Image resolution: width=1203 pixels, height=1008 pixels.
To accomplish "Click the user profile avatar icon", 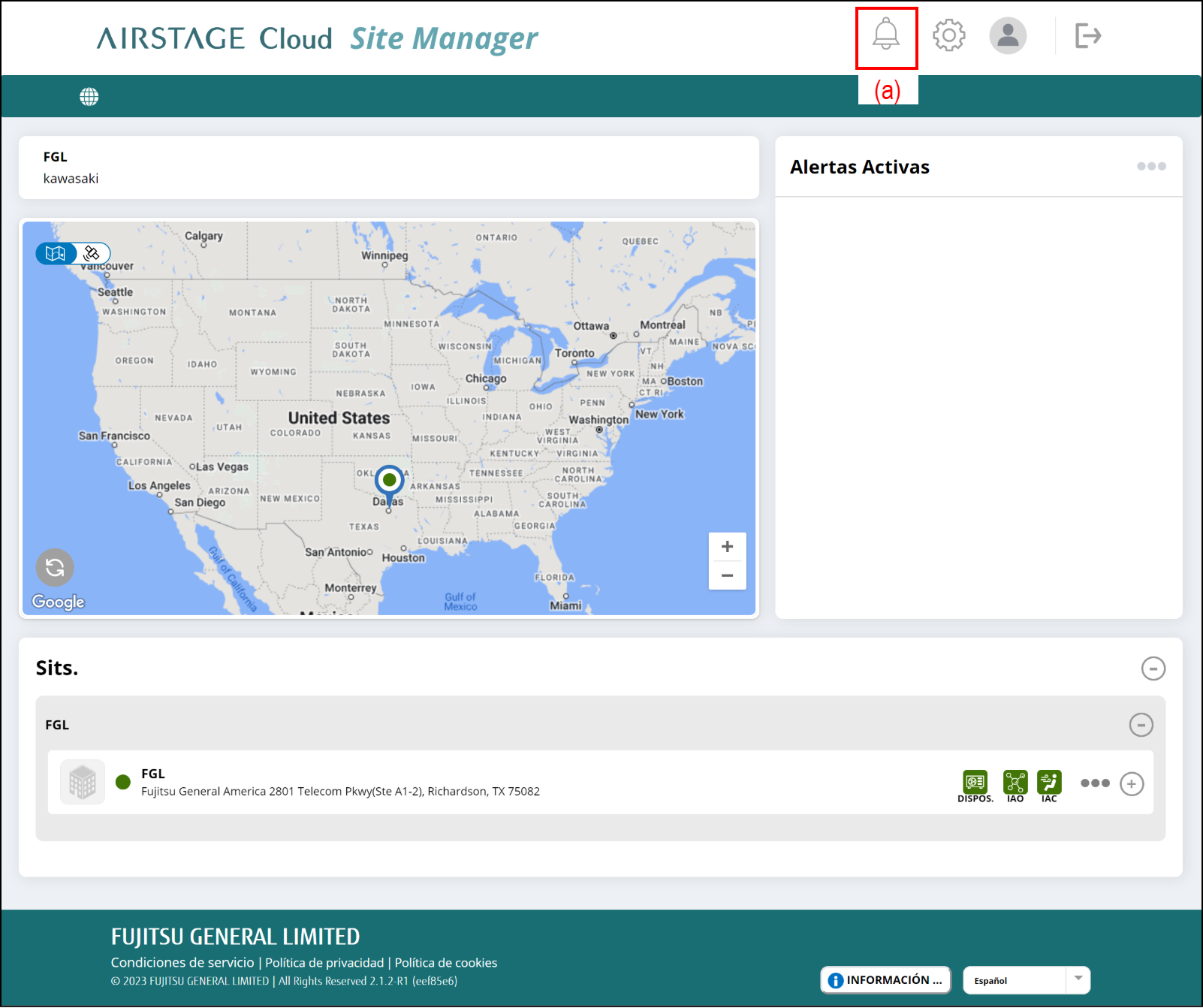I will point(1008,35).
